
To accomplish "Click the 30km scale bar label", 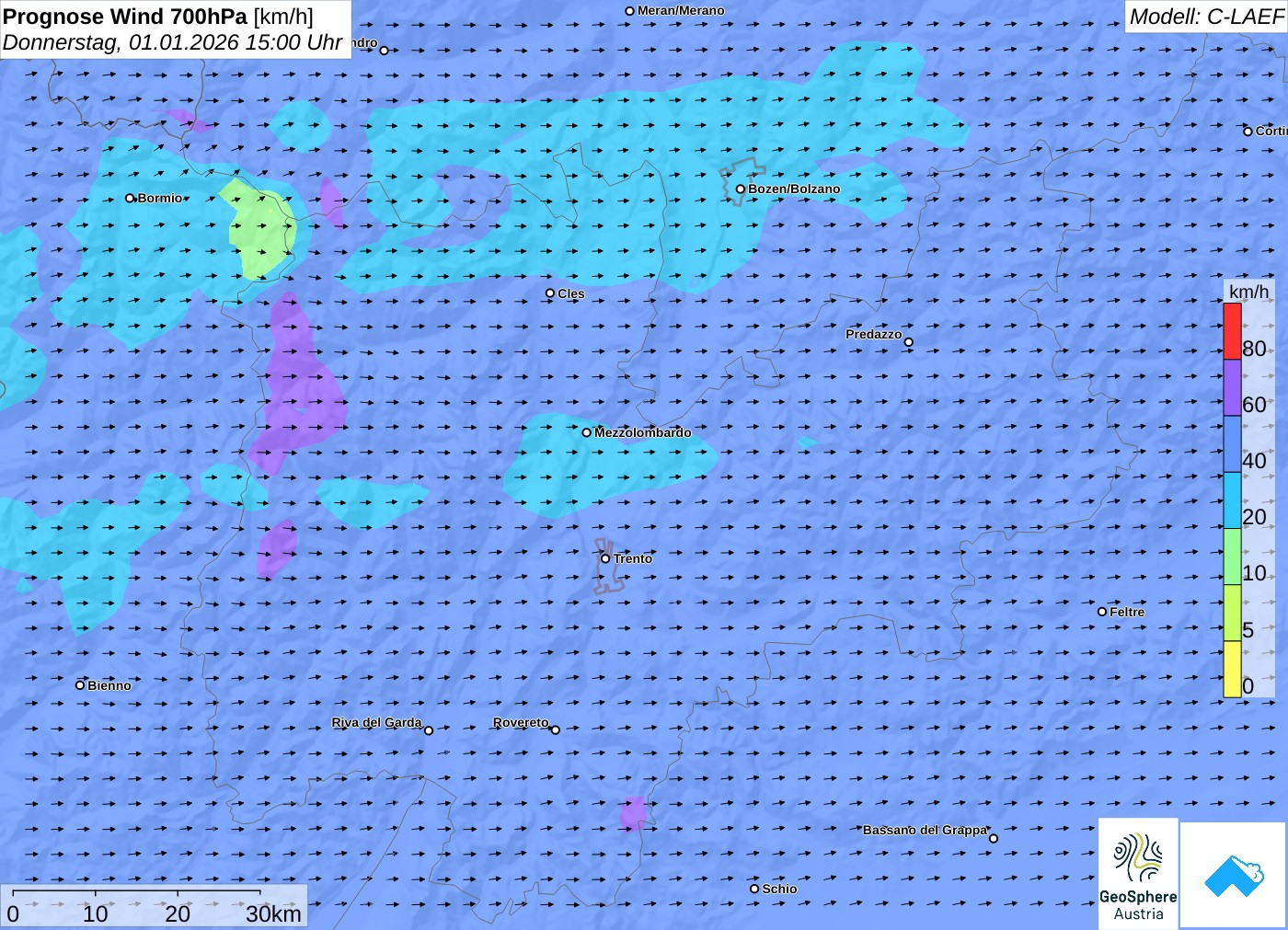I will (273, 913).
